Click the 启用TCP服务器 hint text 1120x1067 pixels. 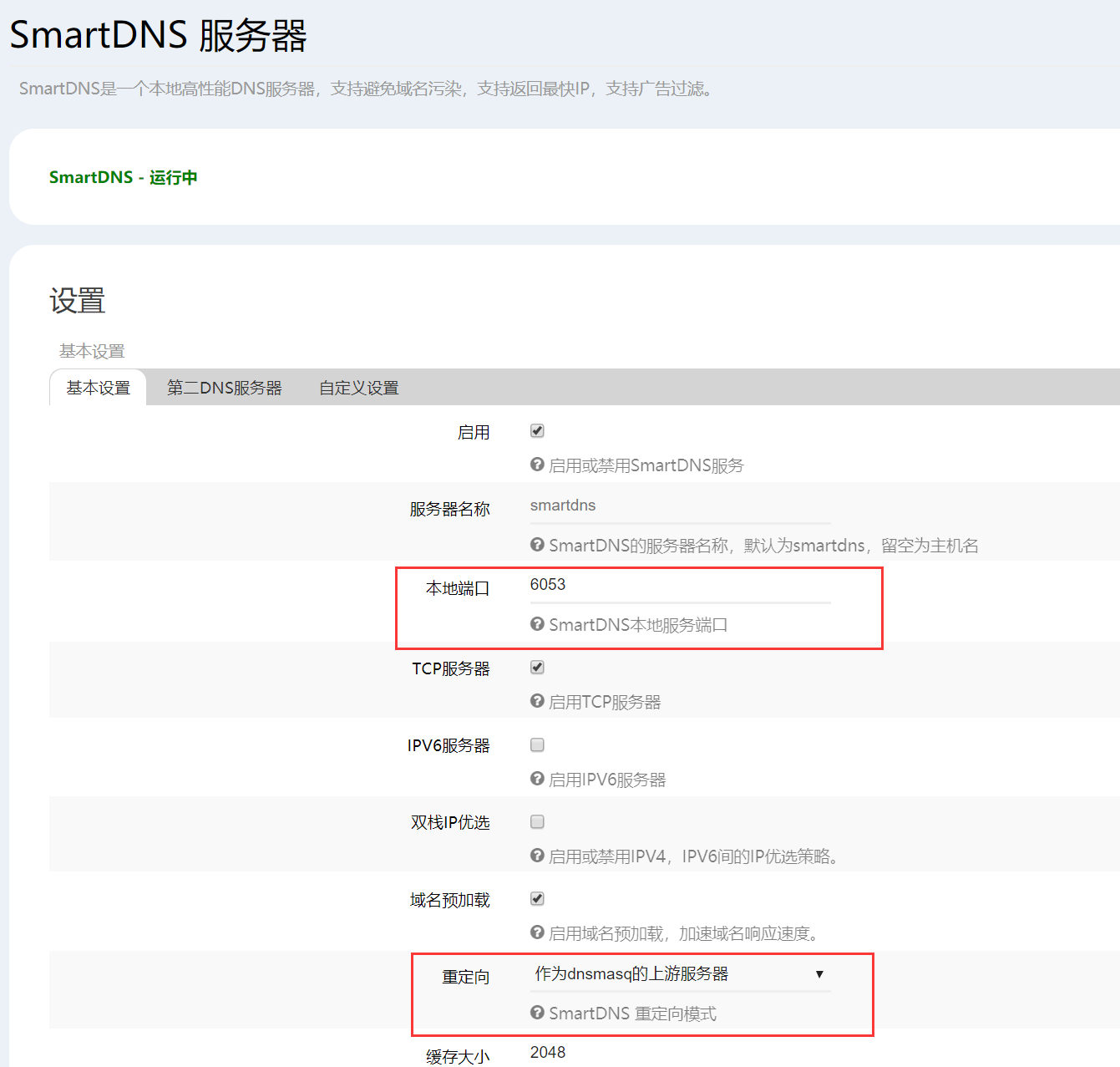(x=605, y=702)
